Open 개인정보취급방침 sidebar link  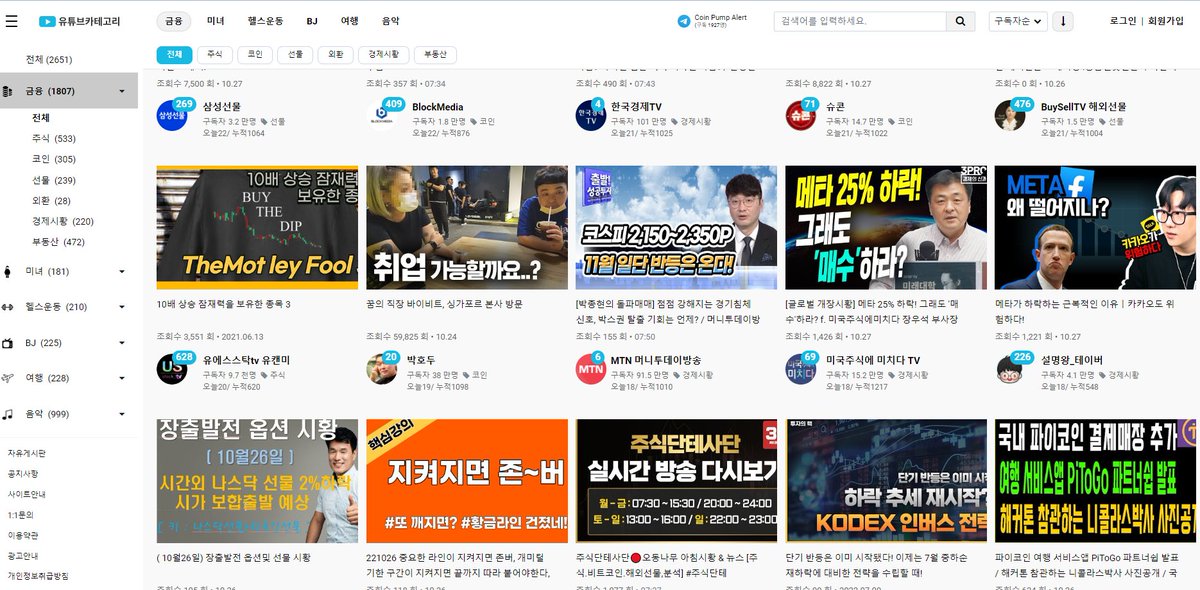click(x=38, y=576)
